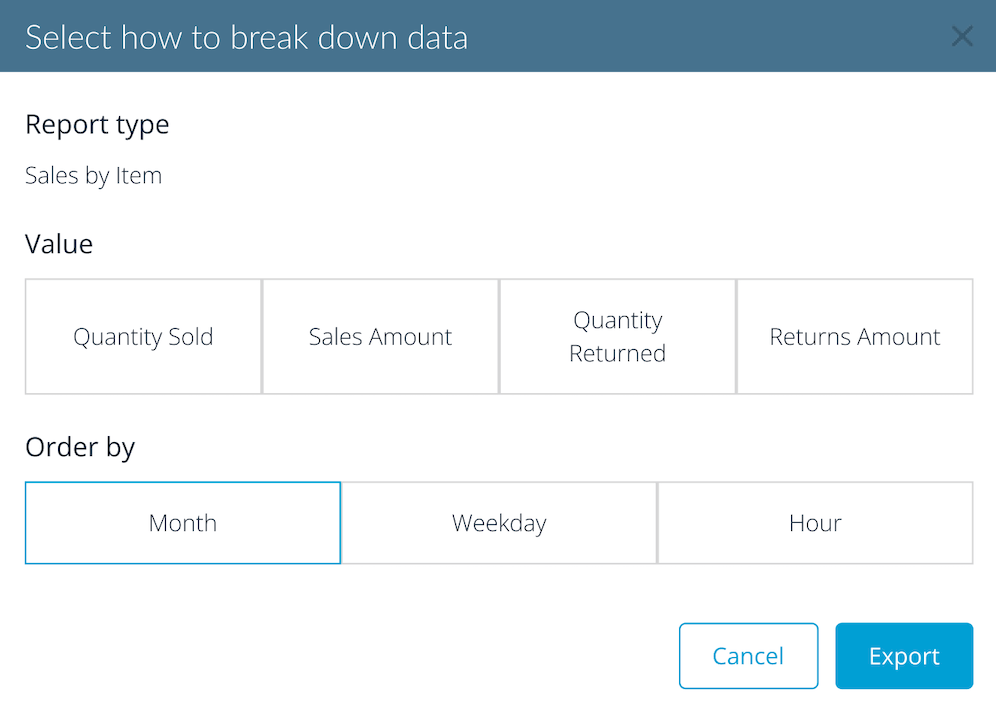This screenshot has width=996, height=714.
Task: Confirm export of the Sales by Item report
Action: click(x=904, y=655)
